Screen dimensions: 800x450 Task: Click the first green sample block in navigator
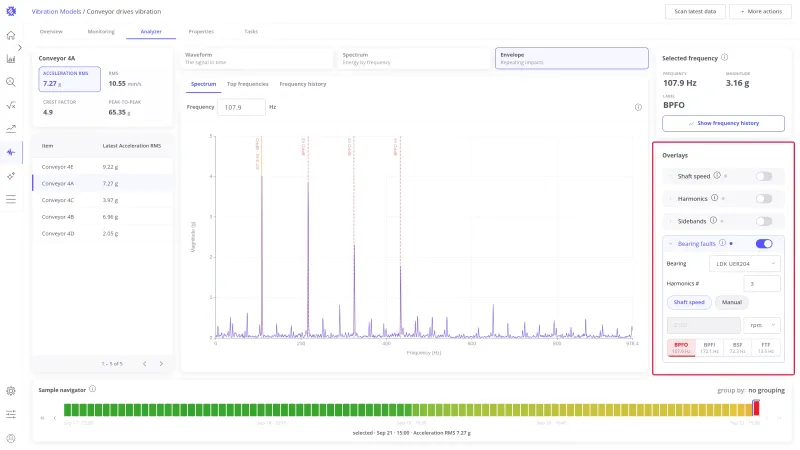(67, 409)
